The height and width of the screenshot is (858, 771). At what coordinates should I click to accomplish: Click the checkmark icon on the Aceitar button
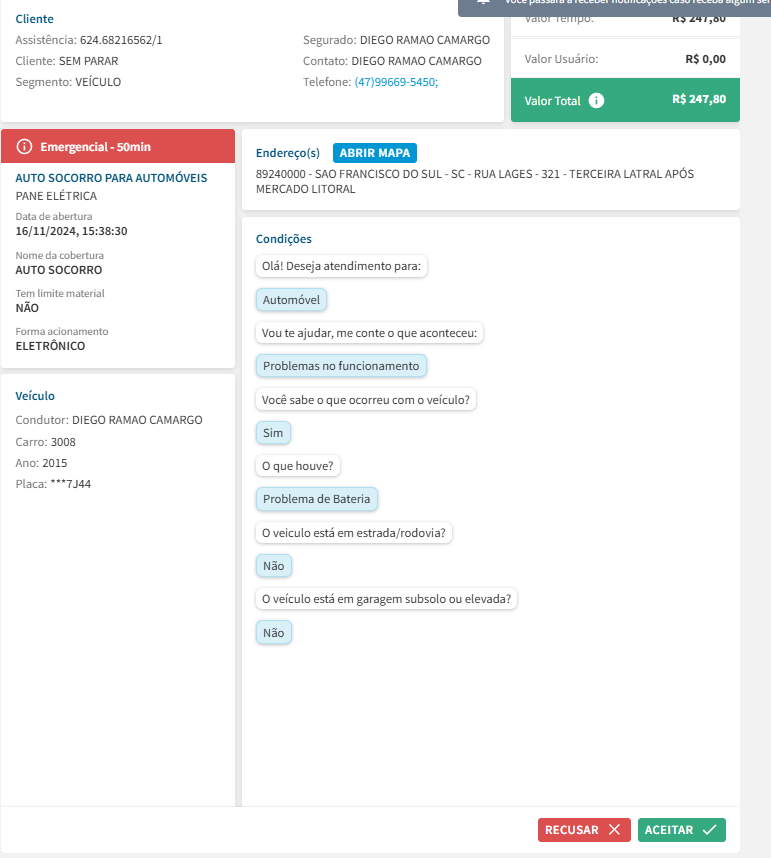(709, 830)
